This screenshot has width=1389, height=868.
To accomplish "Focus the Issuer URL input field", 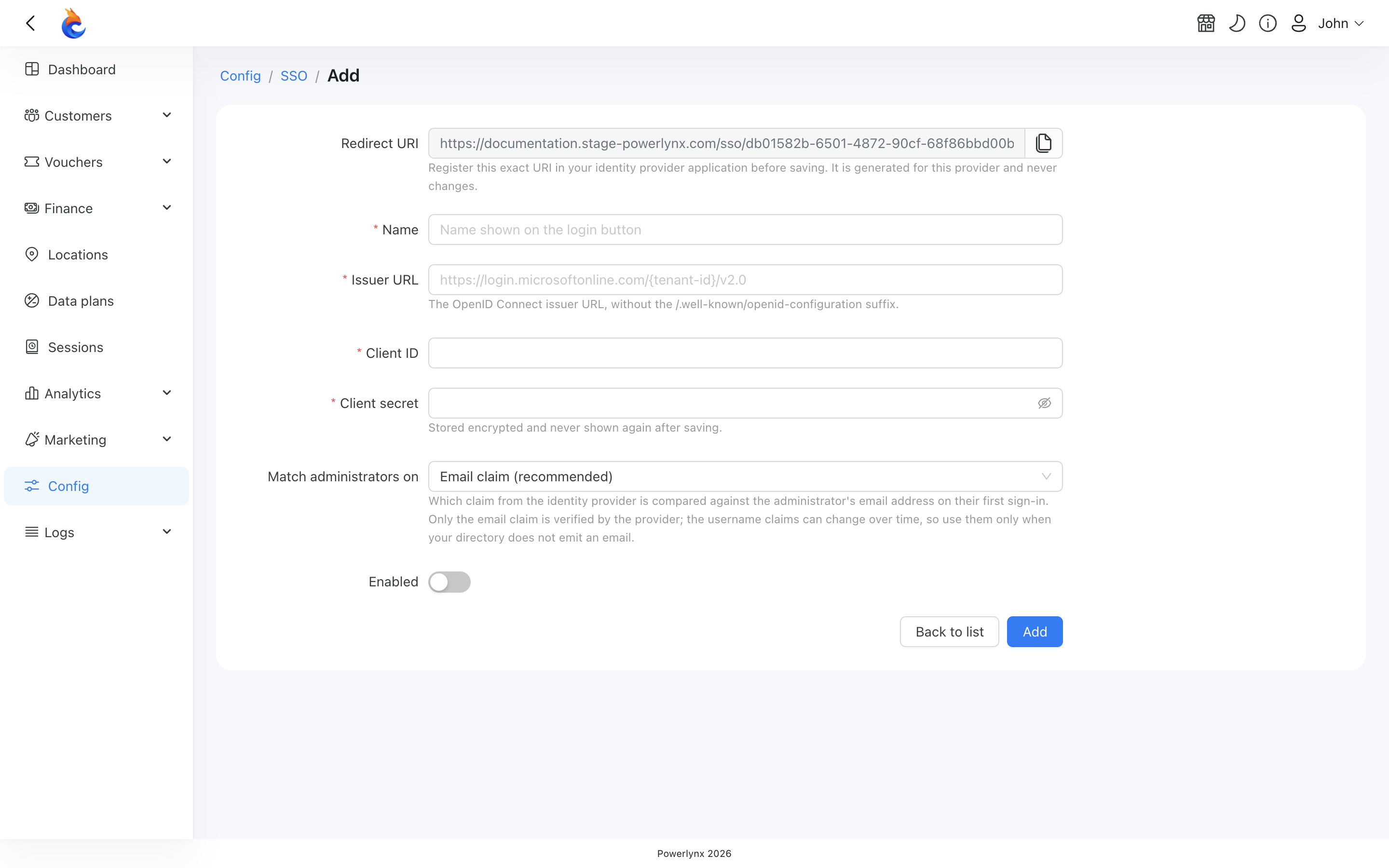I will [x=745, y=280].
